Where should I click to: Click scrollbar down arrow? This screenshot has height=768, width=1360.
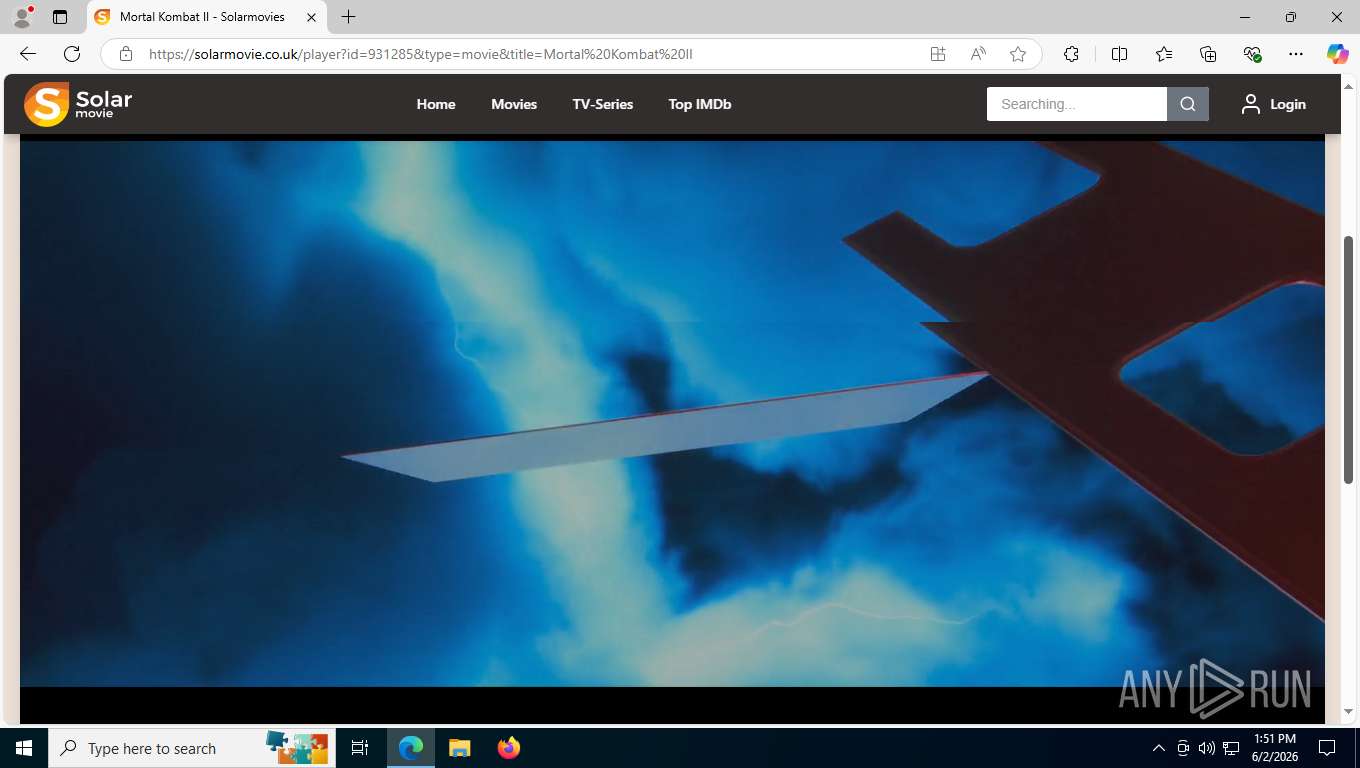(x=1349, y=712)
